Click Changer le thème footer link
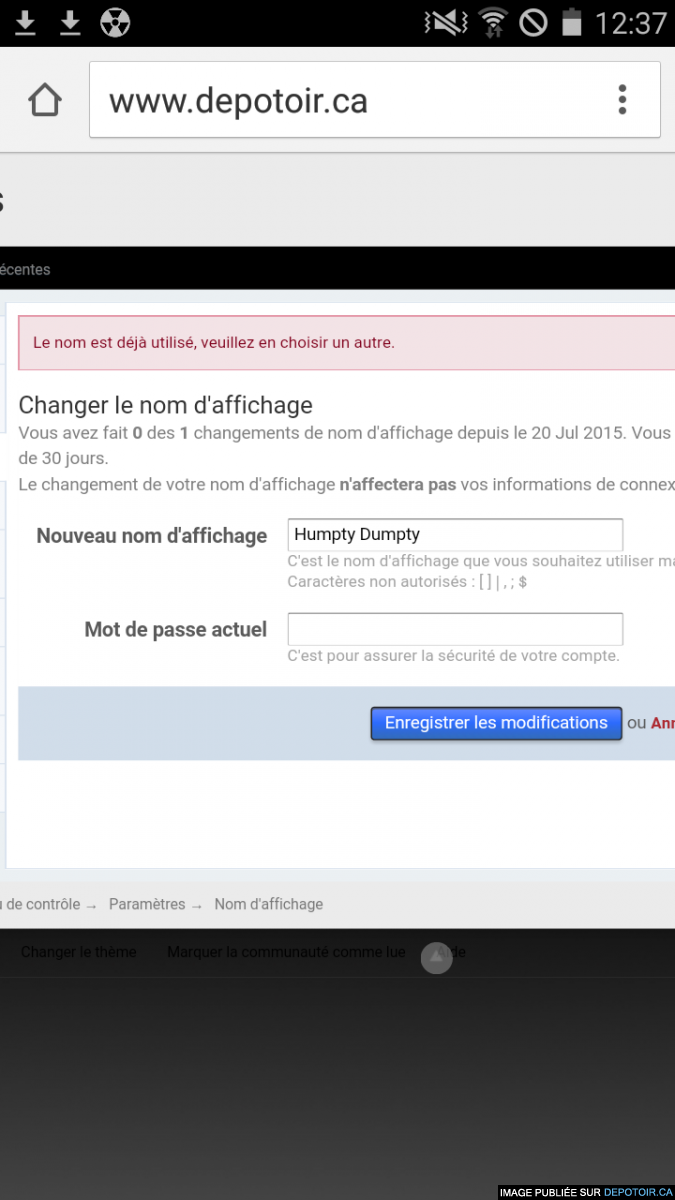The width and height of the screenshot is (675, 1200). coord(78,952)
